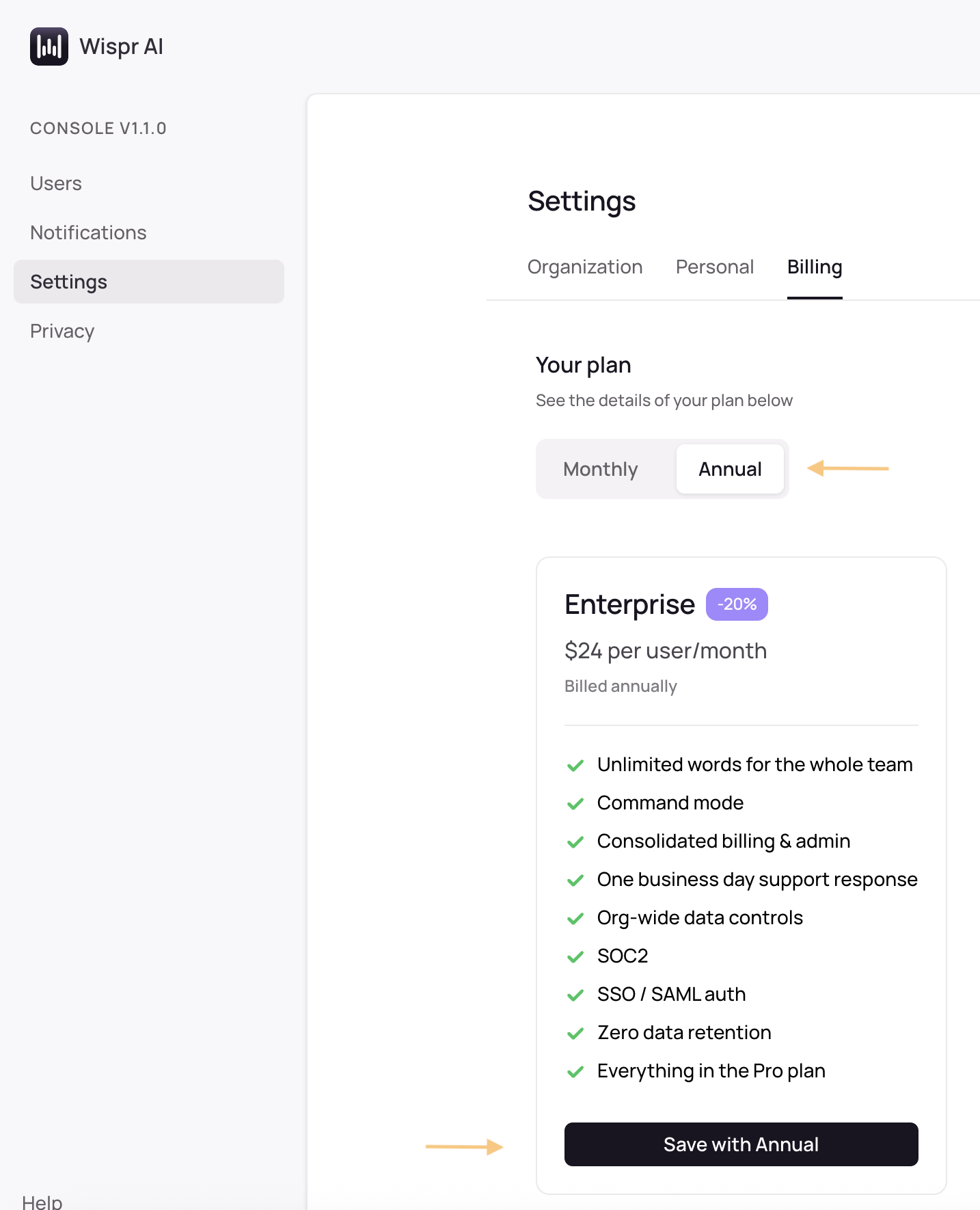Screen dimensions: 980x1210
Task: Click the Wispr AI brand name text
Action: (121, 46)
